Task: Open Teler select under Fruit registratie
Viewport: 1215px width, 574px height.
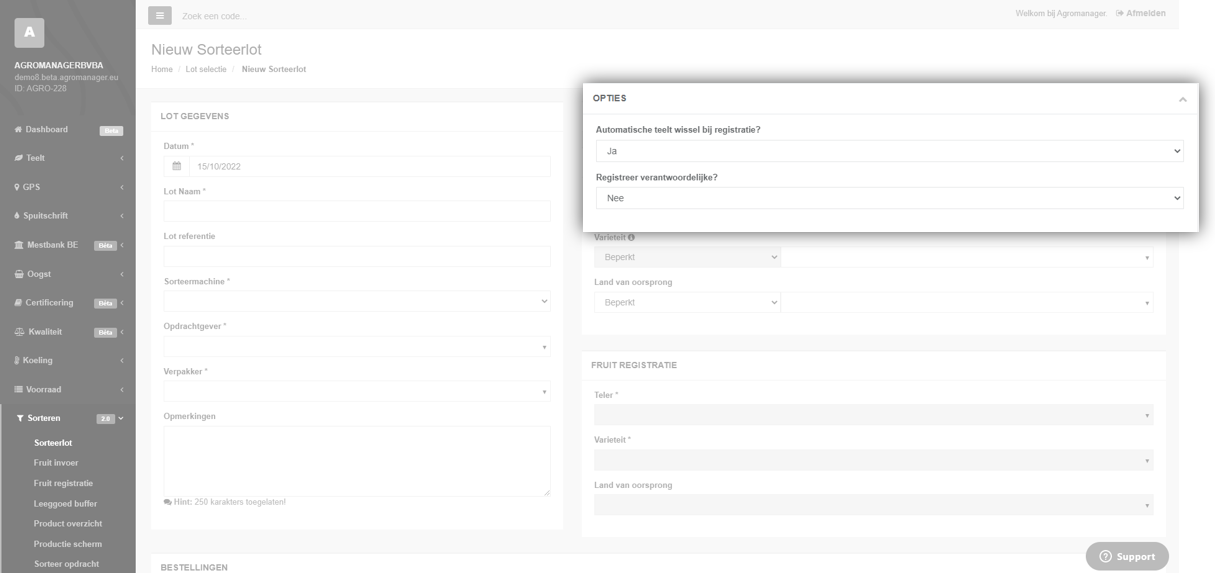Action: [x=874, y=415]
